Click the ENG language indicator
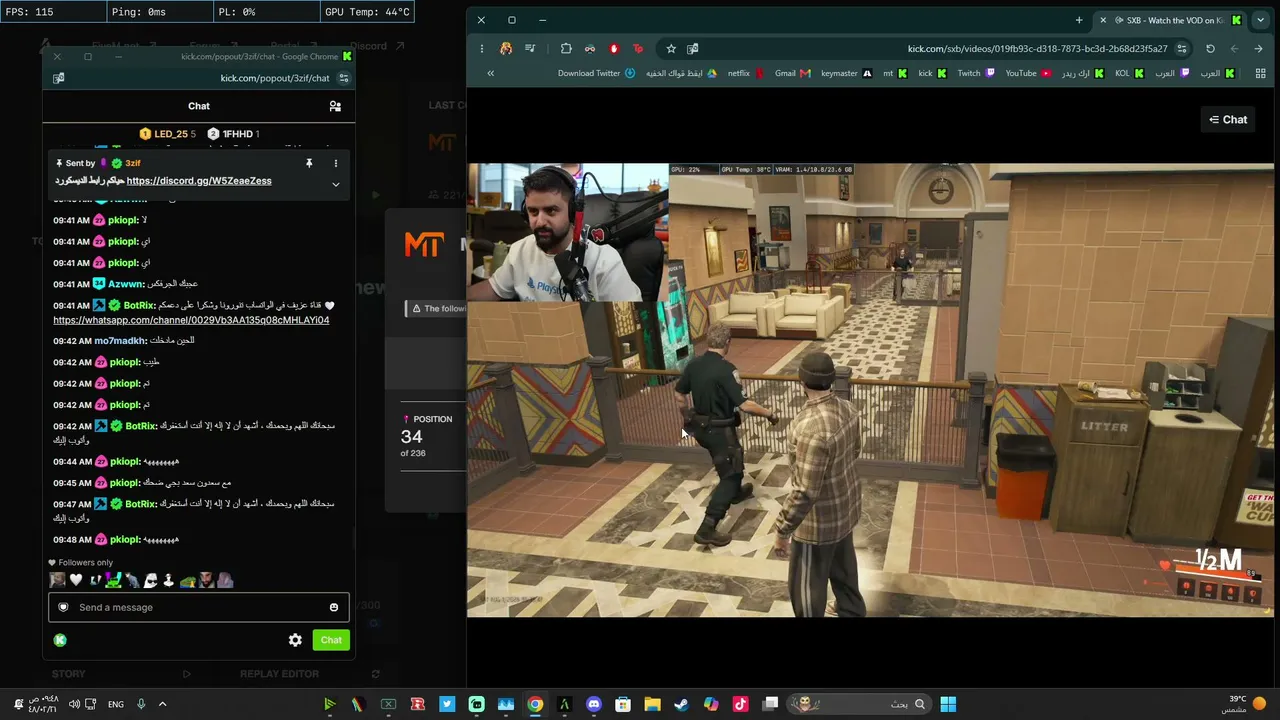 [116, 704]
